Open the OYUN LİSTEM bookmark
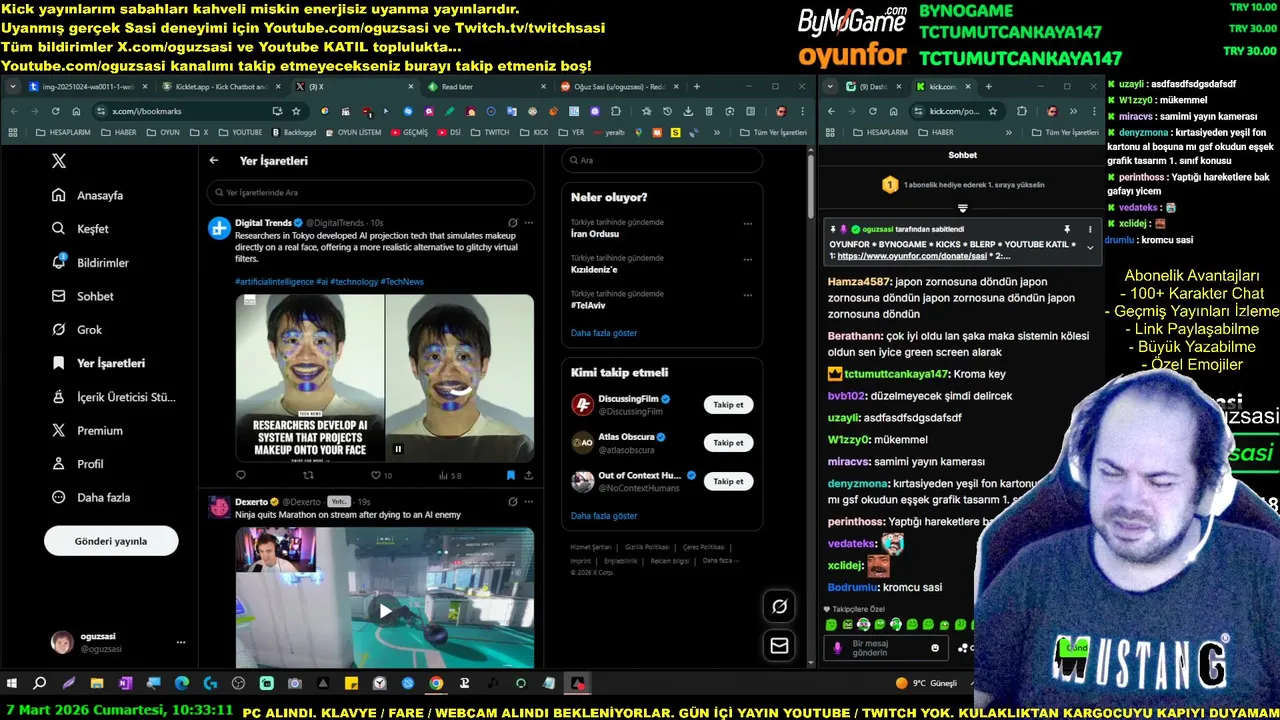This screenshot has height=720, width=1280. (352, 132)
